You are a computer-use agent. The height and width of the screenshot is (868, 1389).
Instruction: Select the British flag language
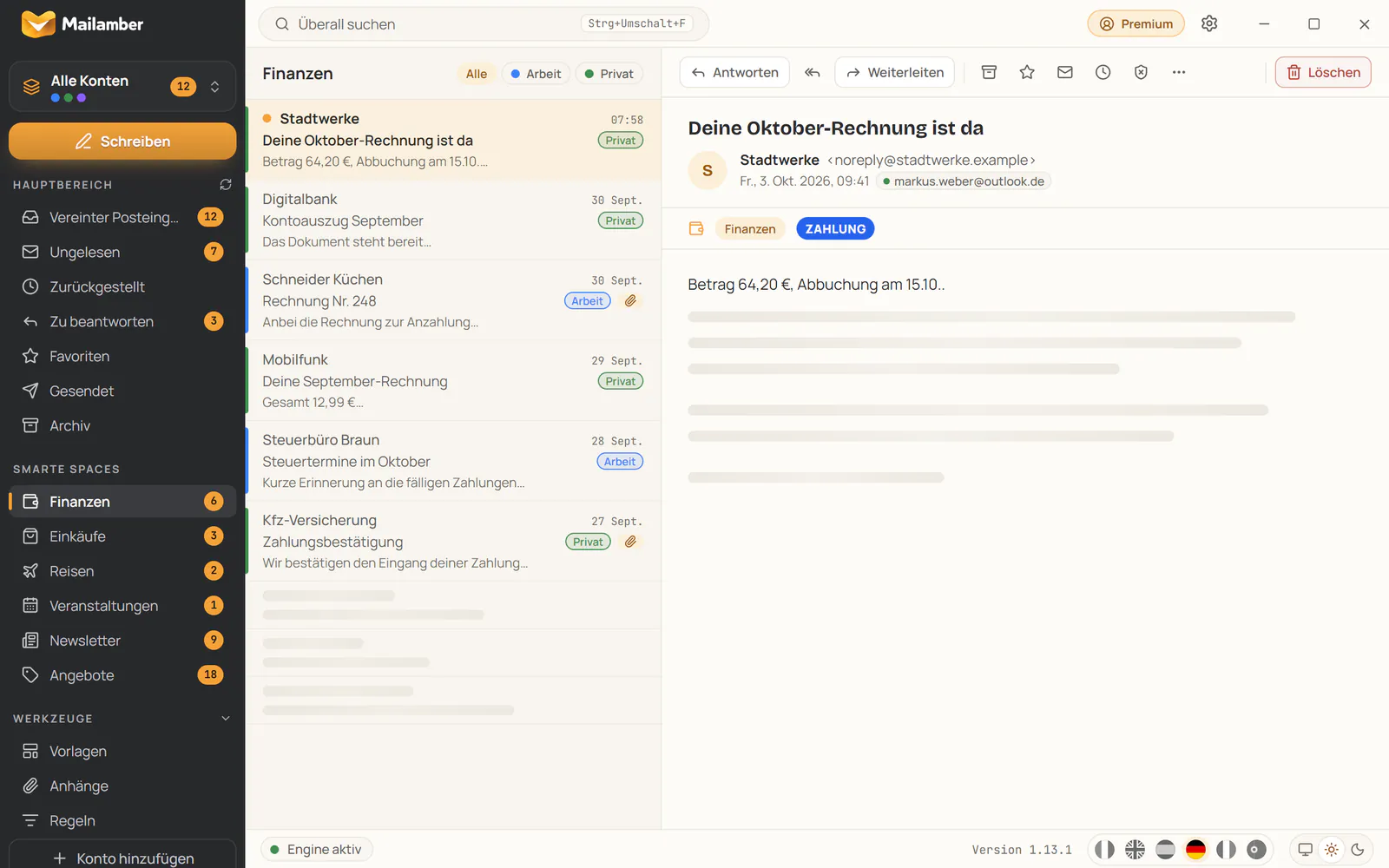pyautogui.click(x=1135, y=849)
